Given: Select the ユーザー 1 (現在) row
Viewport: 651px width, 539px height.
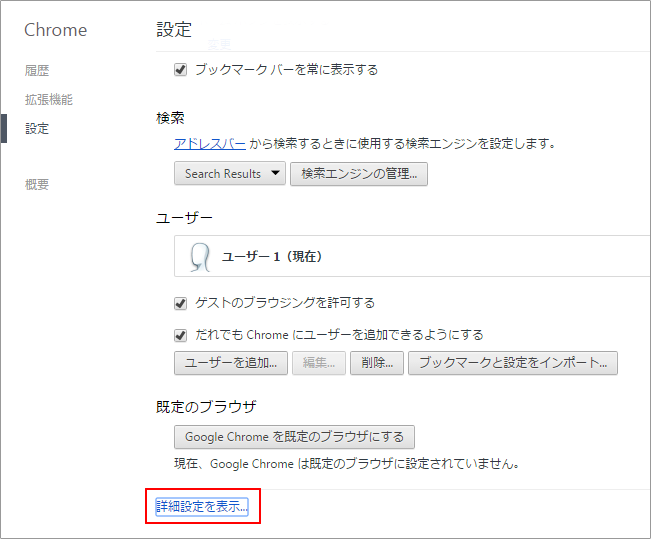Looking at the screenshot, I should (x=412, y=256).
